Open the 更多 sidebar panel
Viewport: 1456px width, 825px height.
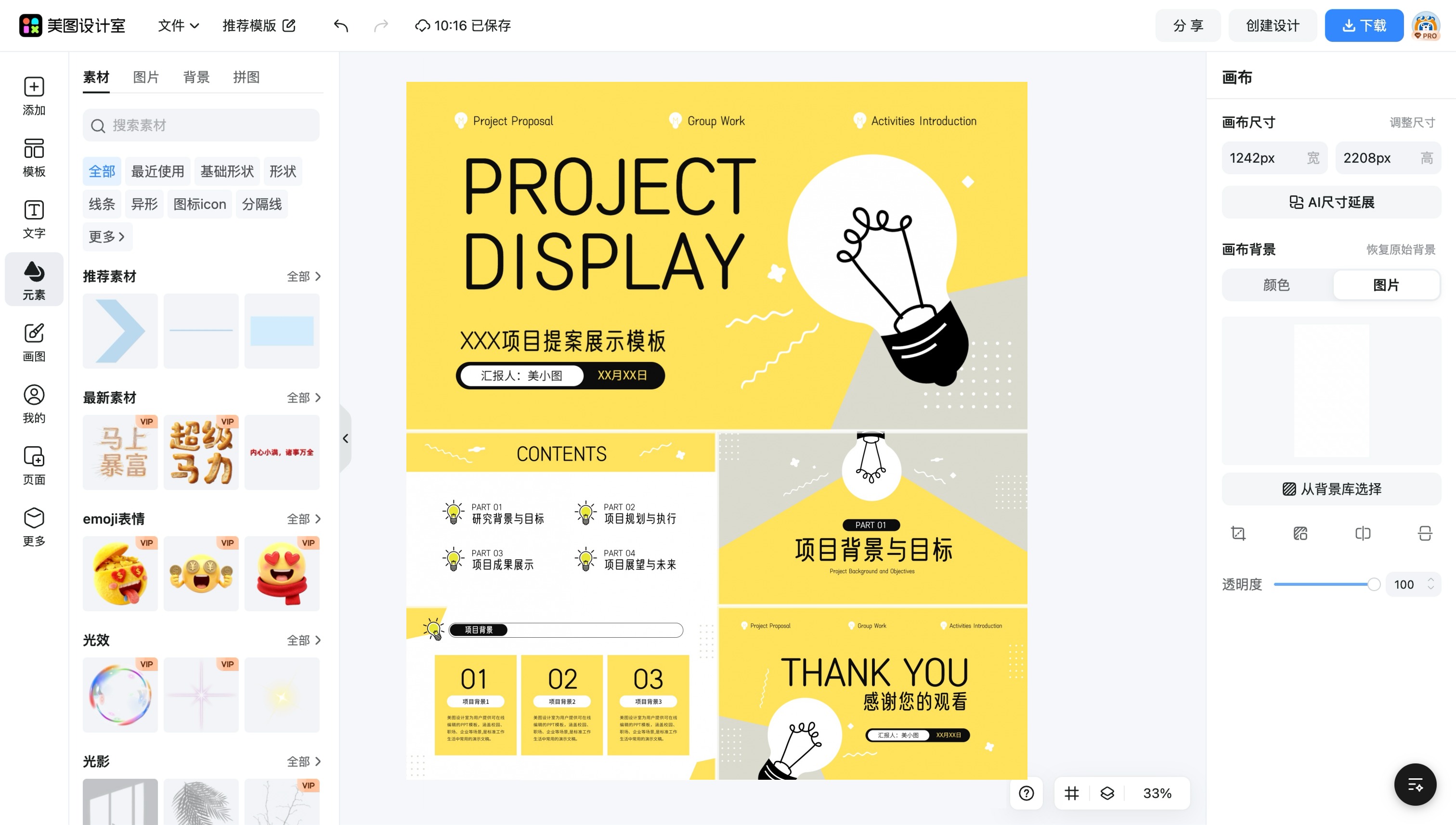coord(34,527)
